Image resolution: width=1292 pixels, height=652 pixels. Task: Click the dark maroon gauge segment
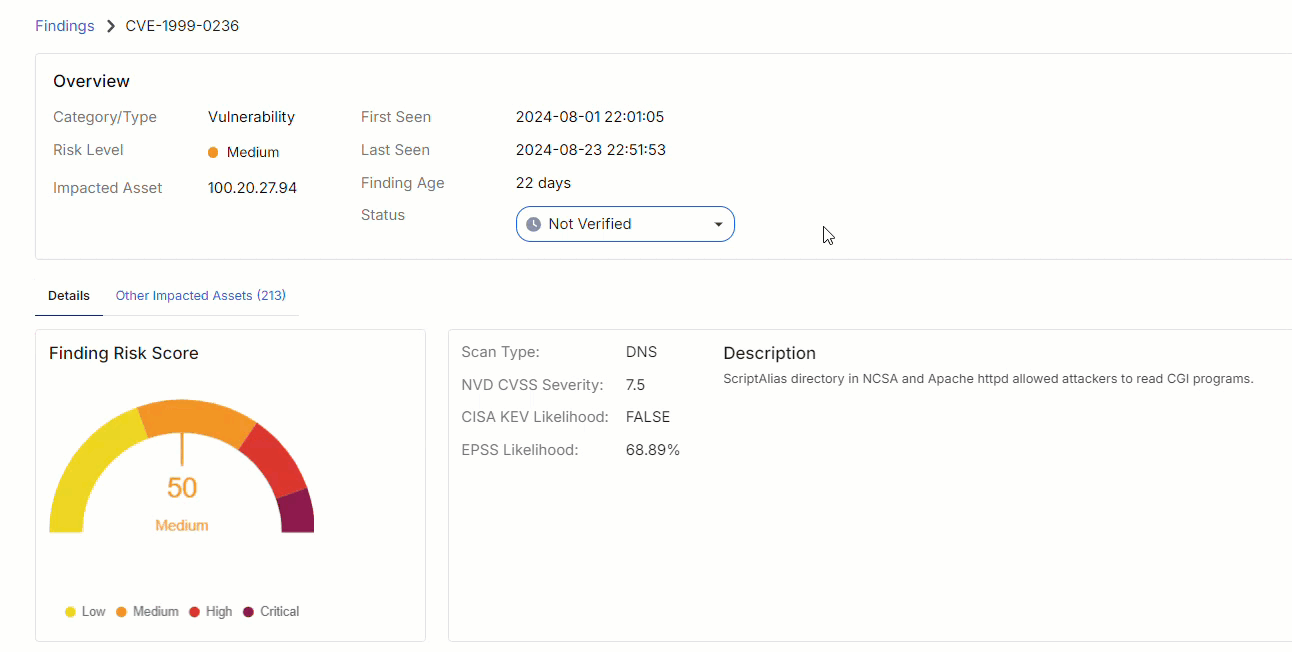pos(297,512)
